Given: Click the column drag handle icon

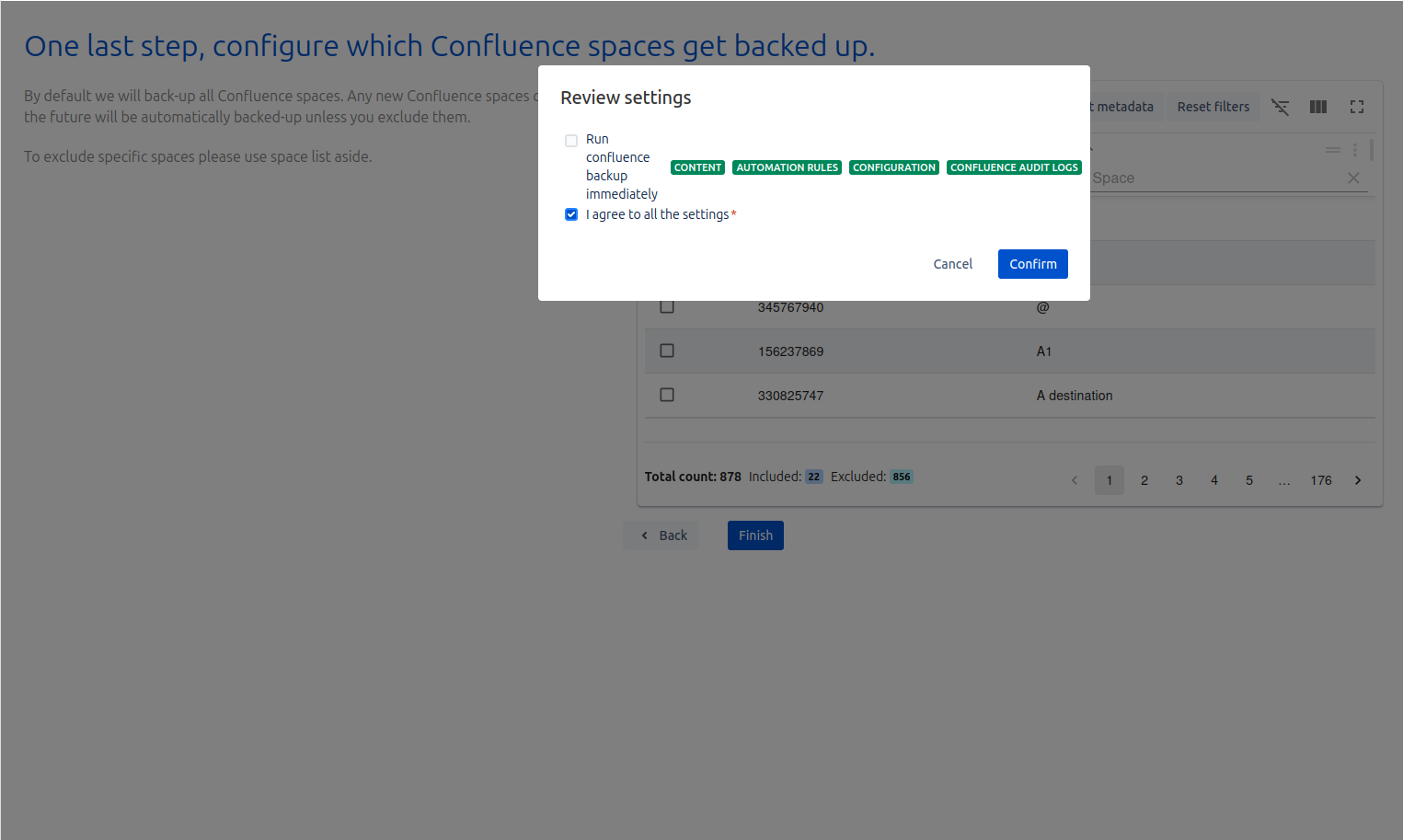Looking at the screenshot, I should click(x=1332, y=150).
